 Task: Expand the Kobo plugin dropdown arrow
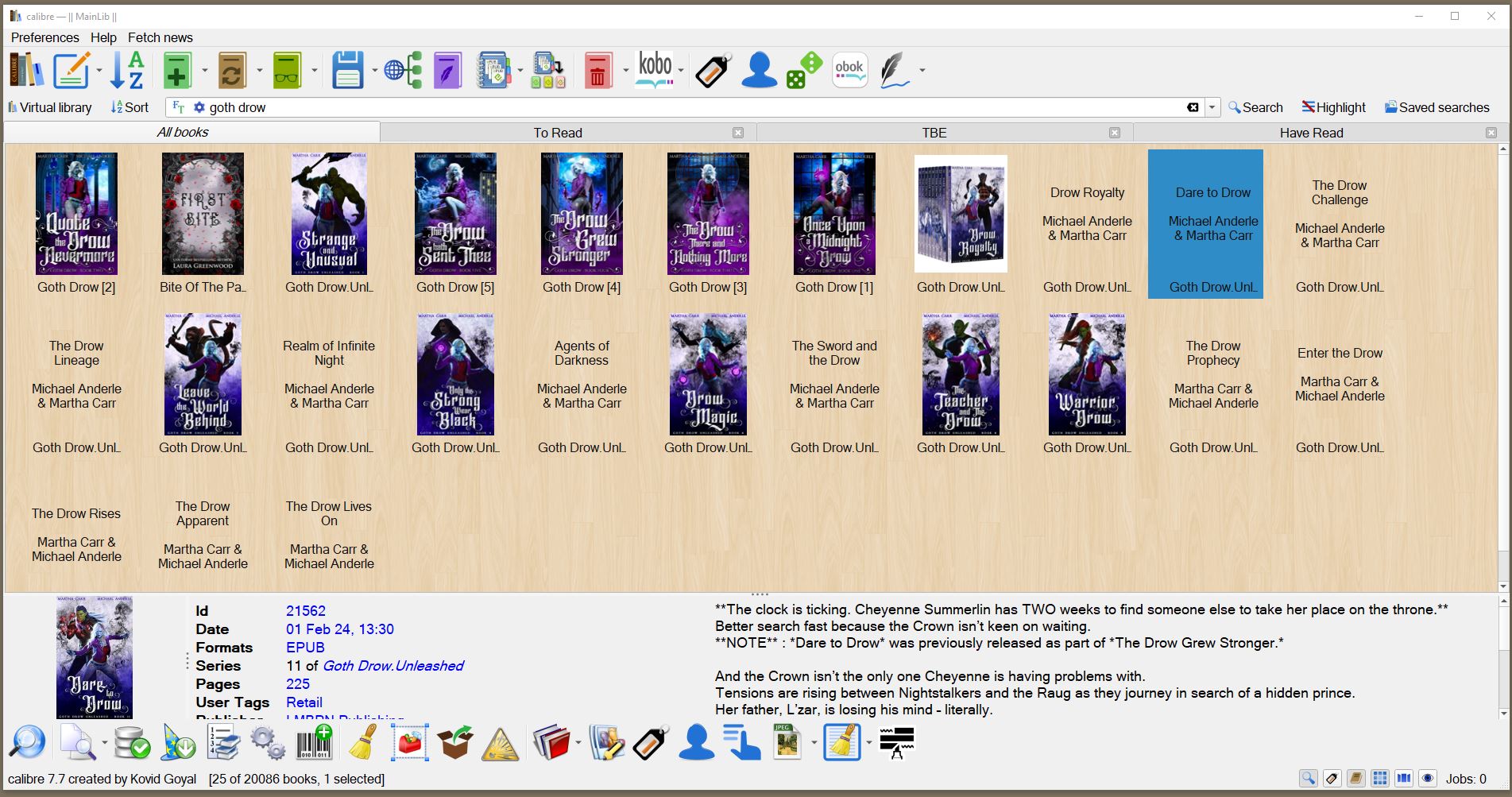point(681,71)
